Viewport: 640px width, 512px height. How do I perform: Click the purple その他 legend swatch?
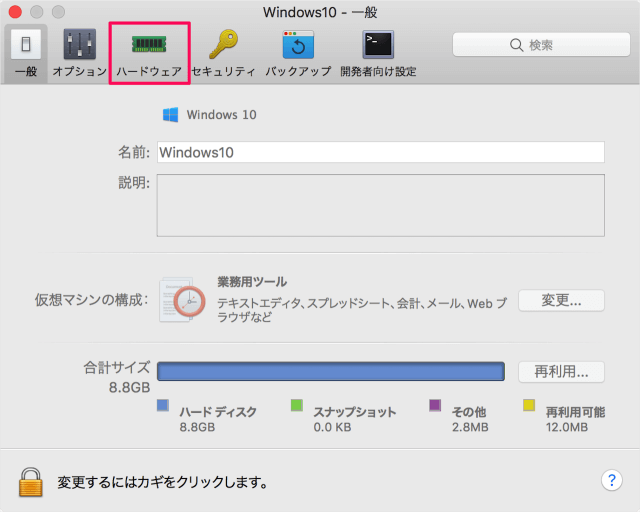(x=435, y=405)
